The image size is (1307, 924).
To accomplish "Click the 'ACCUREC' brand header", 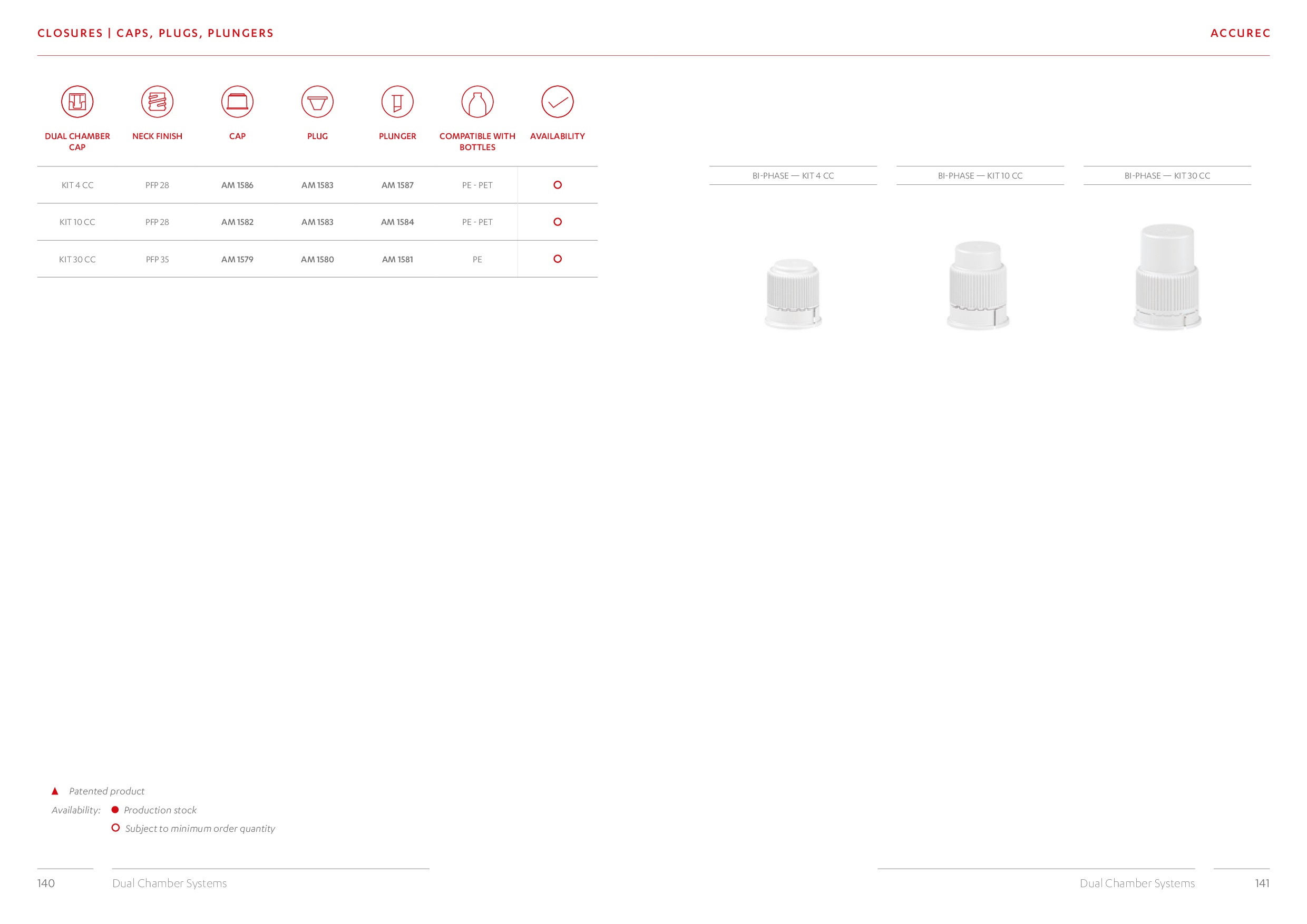I will pyautogui.click(x=1240, y=33).
